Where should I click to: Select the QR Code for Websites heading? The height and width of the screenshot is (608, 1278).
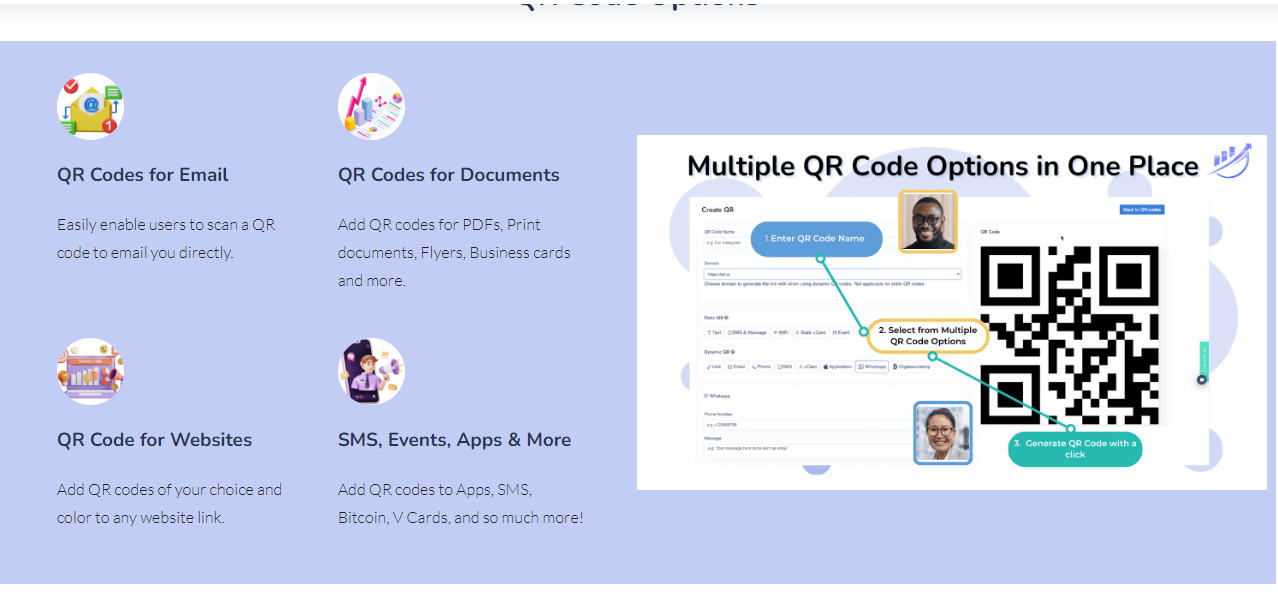(x=155, y=440)
